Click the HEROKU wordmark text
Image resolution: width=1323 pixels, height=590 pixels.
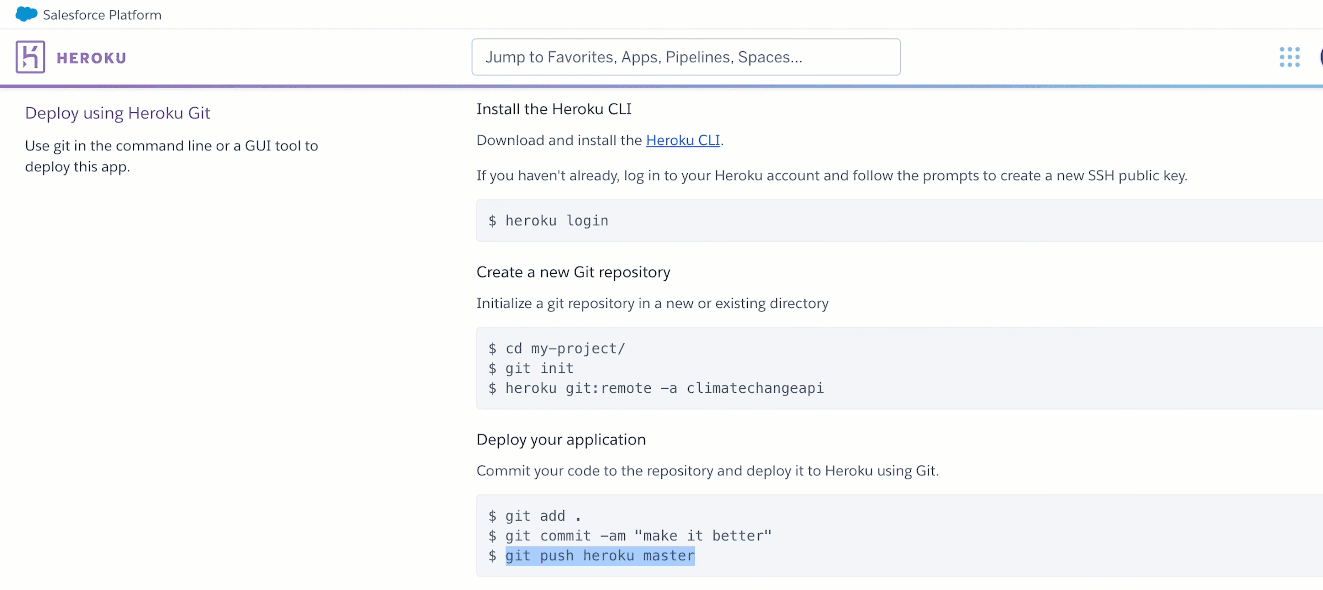(x=91, y=58)
